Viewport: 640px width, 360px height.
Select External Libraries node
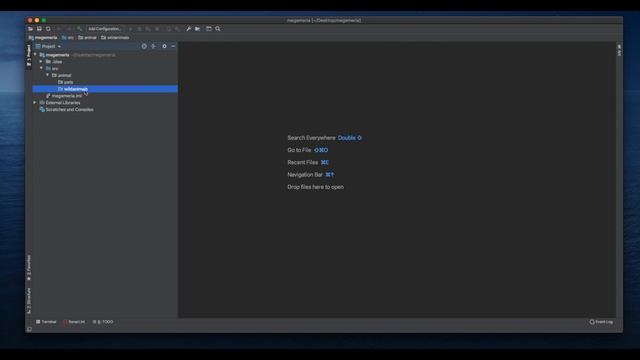point(60,102)
